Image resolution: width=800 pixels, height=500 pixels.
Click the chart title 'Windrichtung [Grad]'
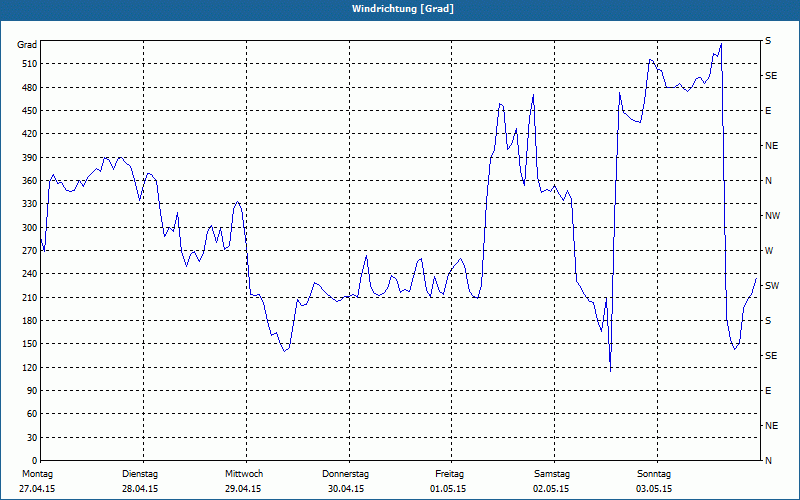click(403, 9)
